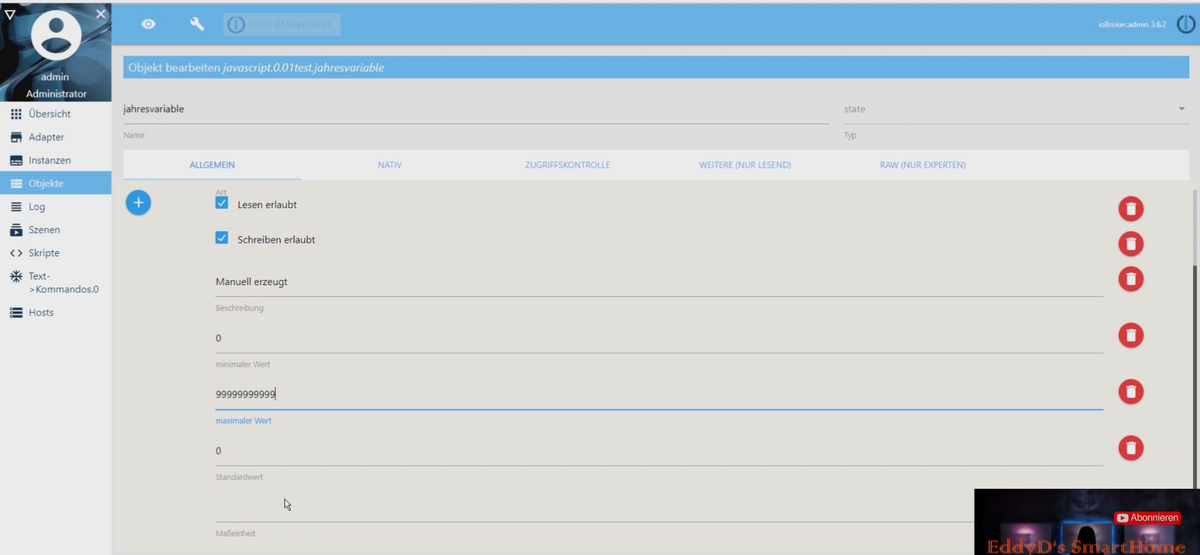Open Instanzen in sidebar

56,160
